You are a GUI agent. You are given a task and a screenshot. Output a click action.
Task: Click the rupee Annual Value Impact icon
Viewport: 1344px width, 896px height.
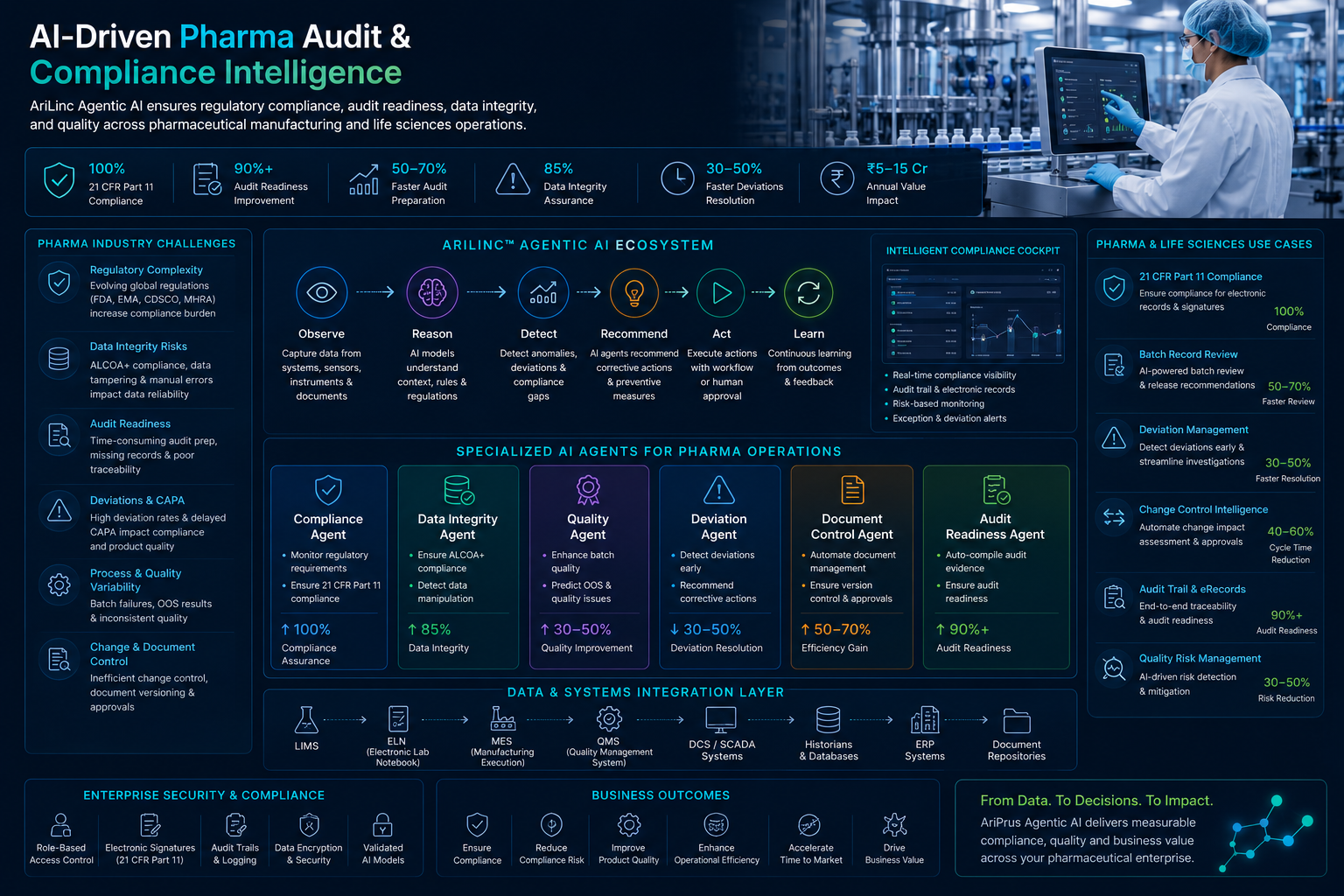[x=836, y=178]
